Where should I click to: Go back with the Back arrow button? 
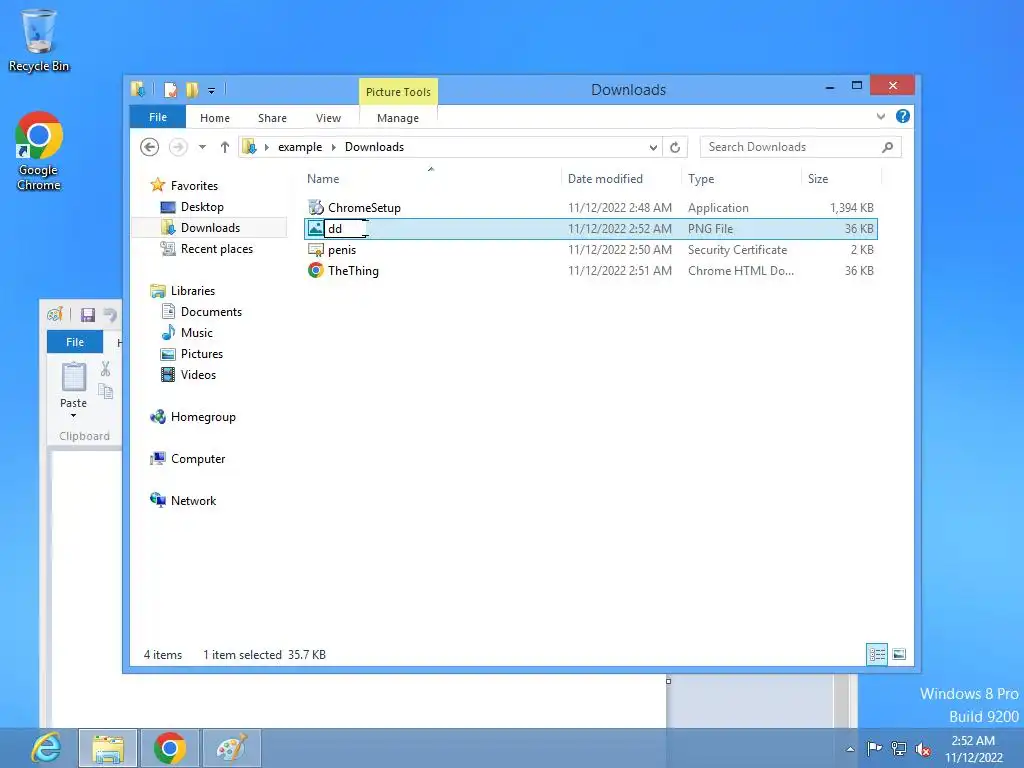tap(150, 147)
